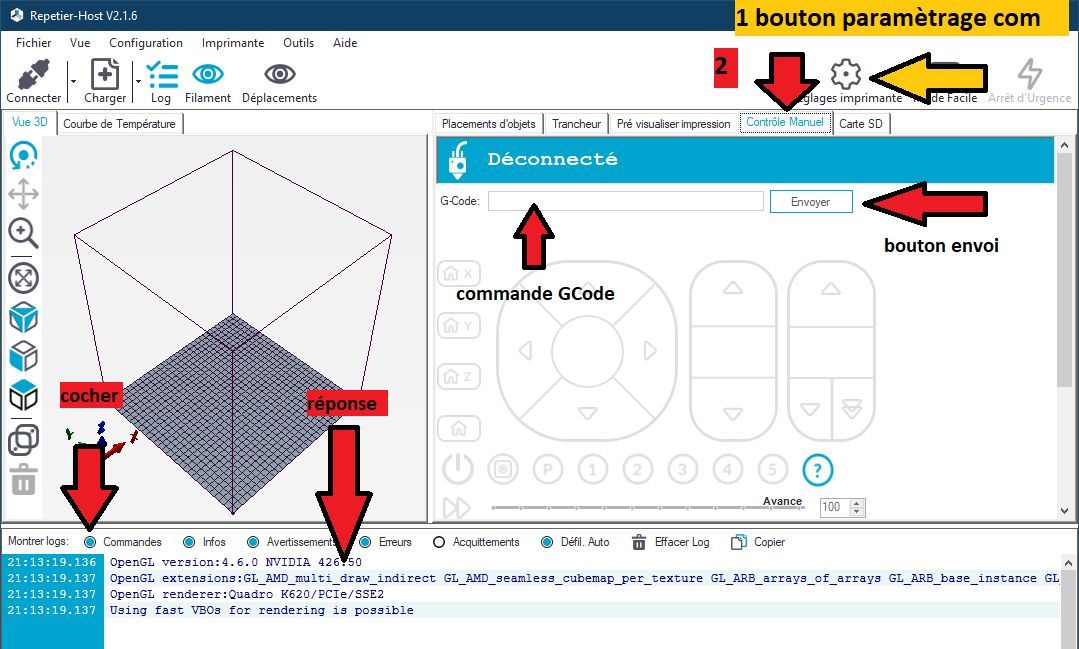
Task: Click the Charger file icon
Action: pyautogui.click(x=105, y=74)
